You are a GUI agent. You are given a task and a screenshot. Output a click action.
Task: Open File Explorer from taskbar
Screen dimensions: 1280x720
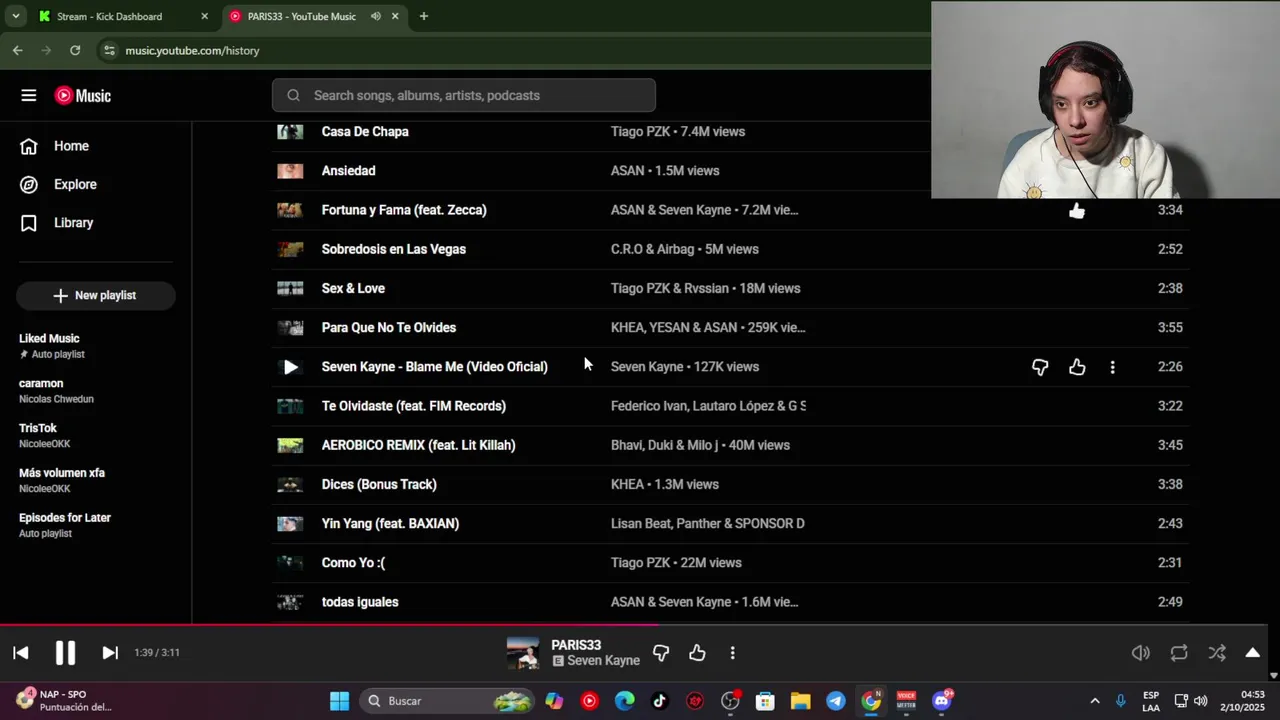[x=800, y=701]
